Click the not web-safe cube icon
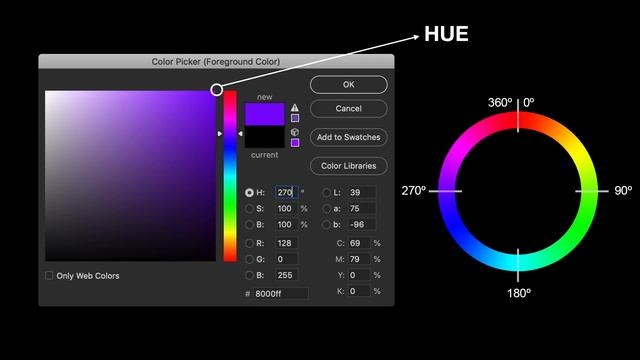Viewport: 640px width, 360px height. click(295, 132)
